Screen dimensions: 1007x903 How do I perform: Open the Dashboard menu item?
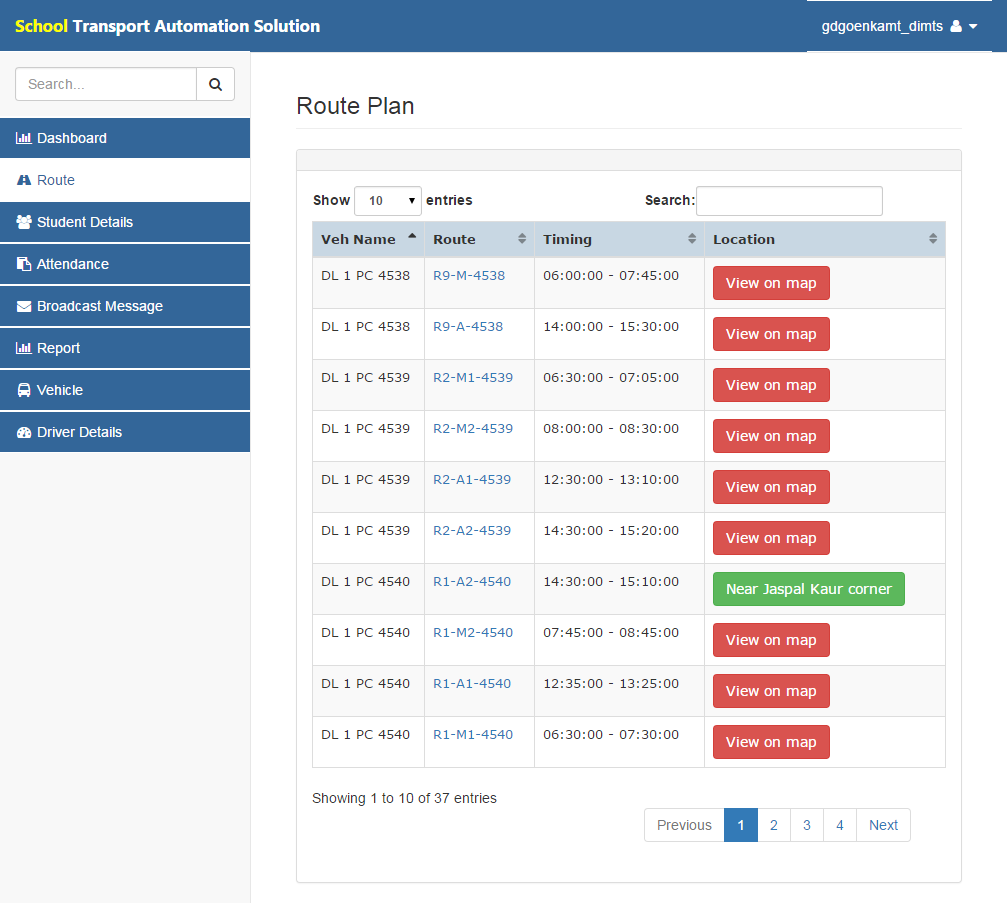pyautogui.click(x=125, y=138)
